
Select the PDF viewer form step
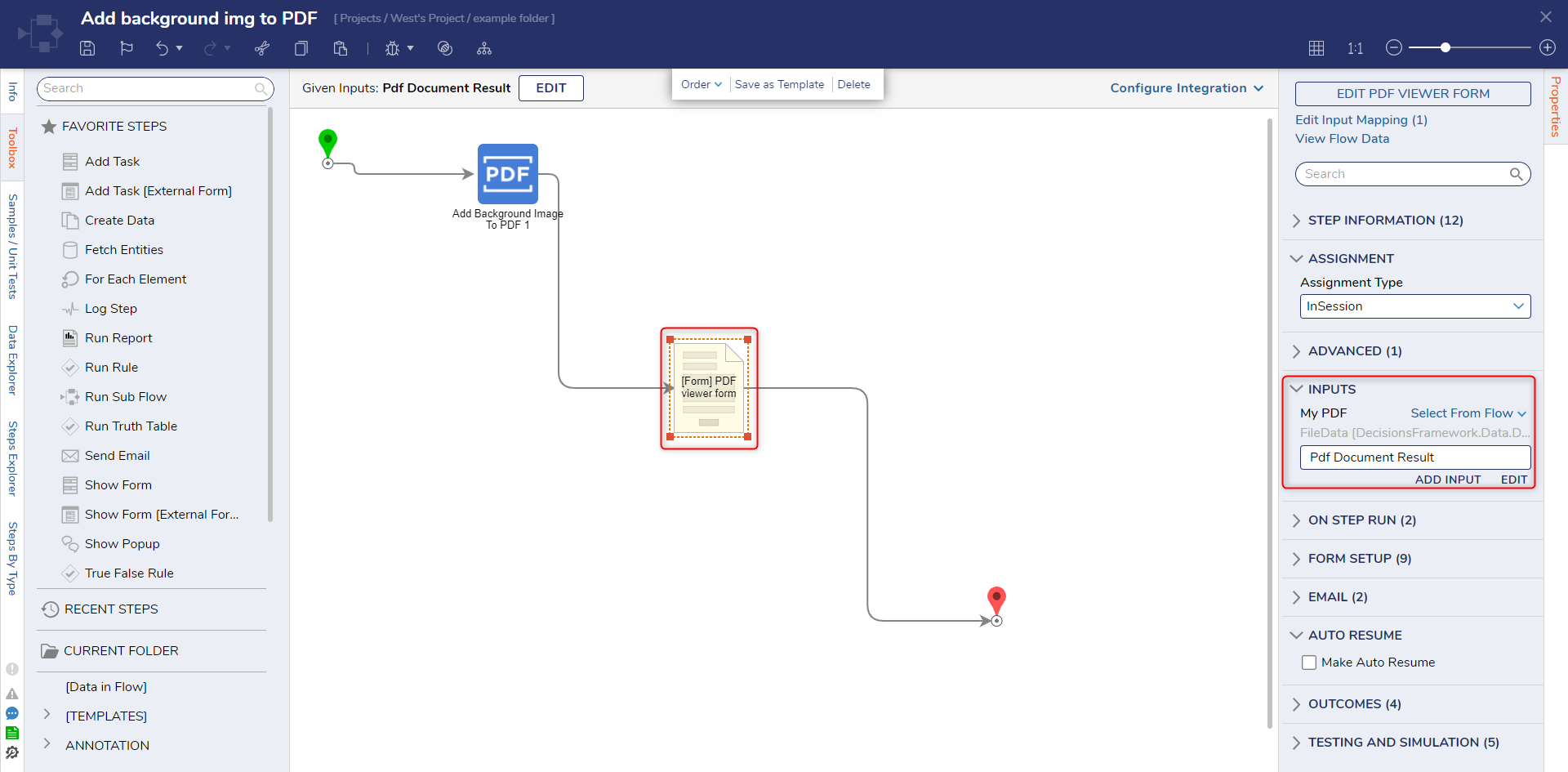(x=709, y=388)
